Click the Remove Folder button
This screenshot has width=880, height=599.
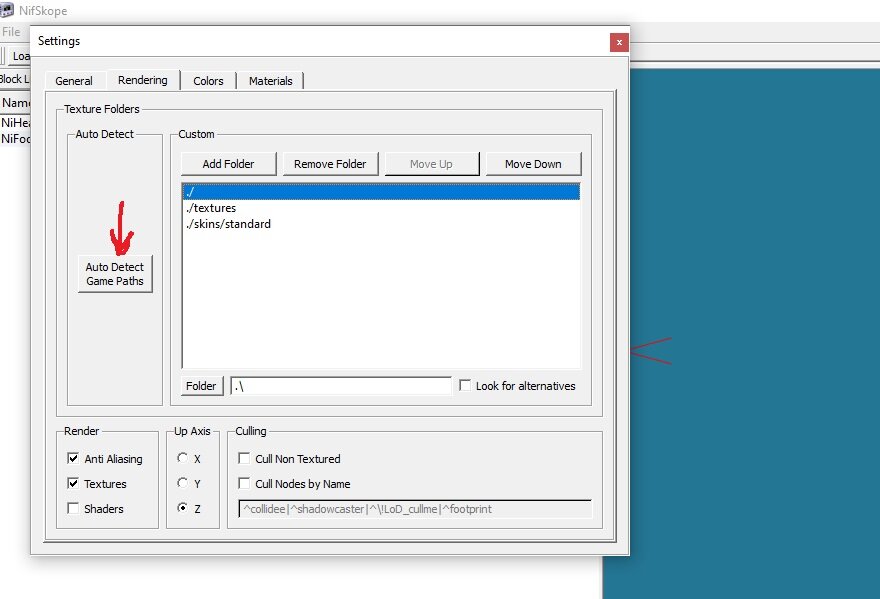tap(330, 164)
